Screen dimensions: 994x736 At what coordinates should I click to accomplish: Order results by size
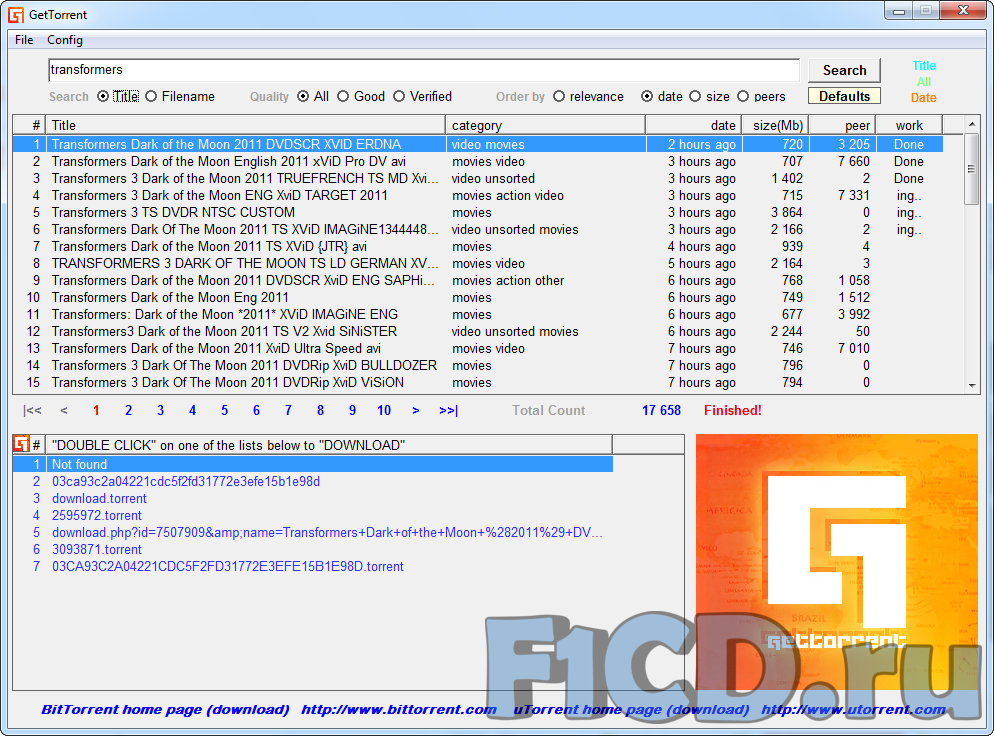[695, 96]
